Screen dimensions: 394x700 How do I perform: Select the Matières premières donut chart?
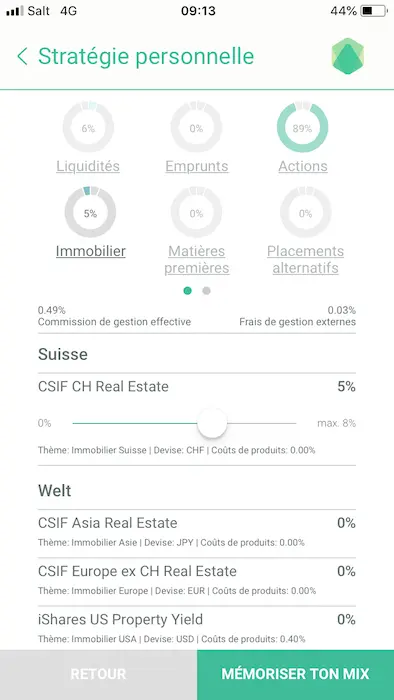(x=196, y=213)
